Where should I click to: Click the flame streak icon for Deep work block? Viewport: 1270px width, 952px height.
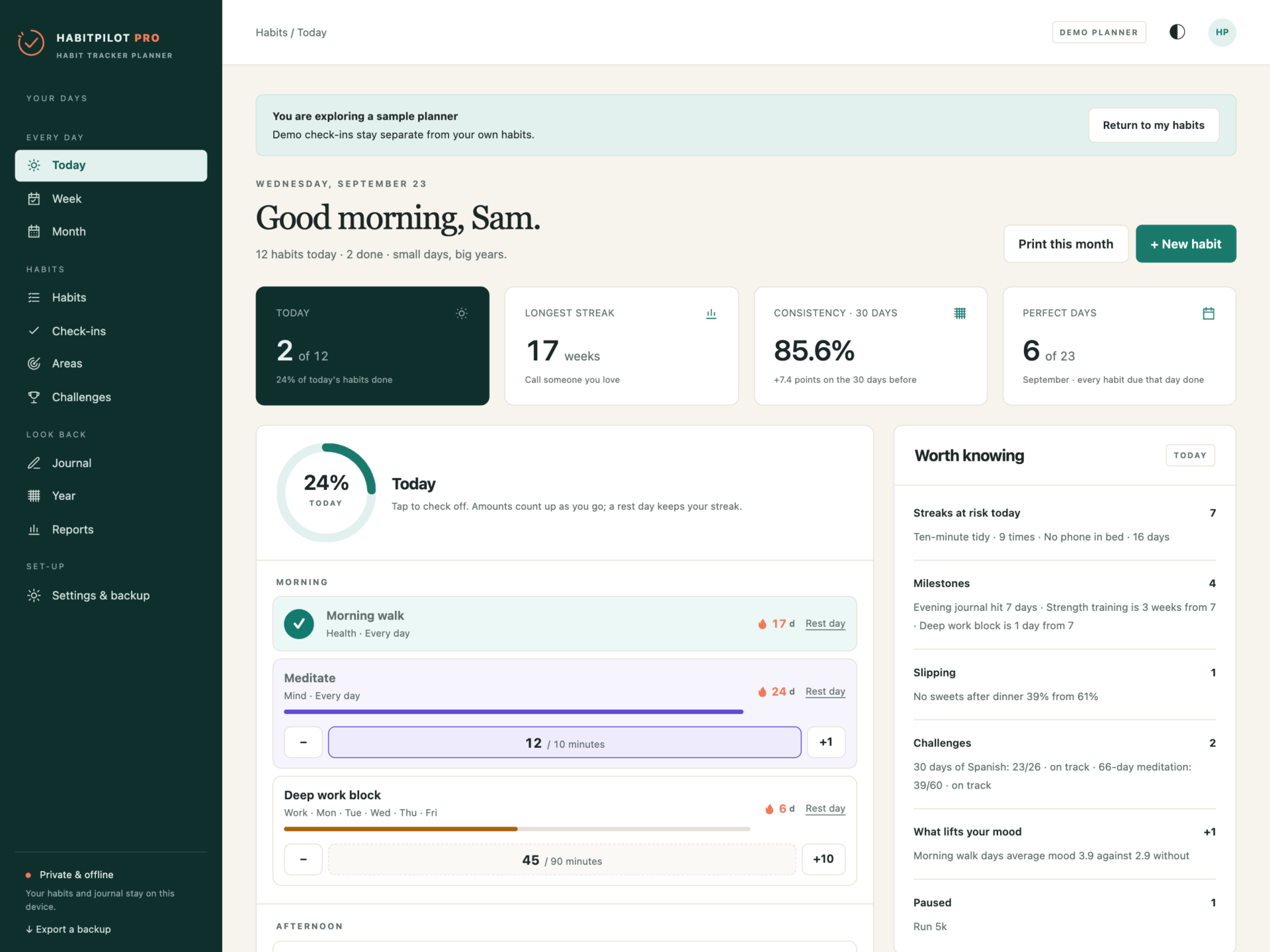(x=769, y=809)
